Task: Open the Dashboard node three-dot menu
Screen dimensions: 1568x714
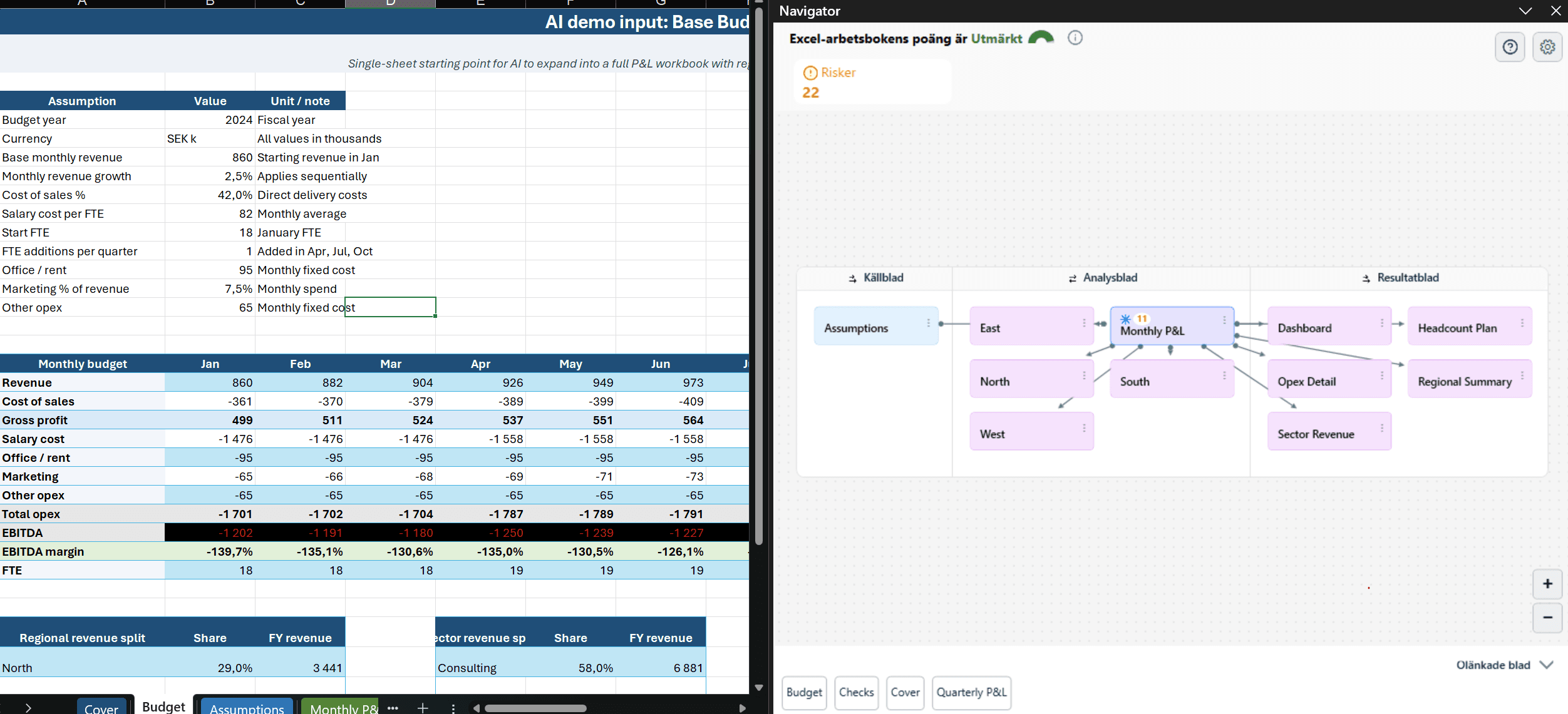Action: [x=1381, y=323]
